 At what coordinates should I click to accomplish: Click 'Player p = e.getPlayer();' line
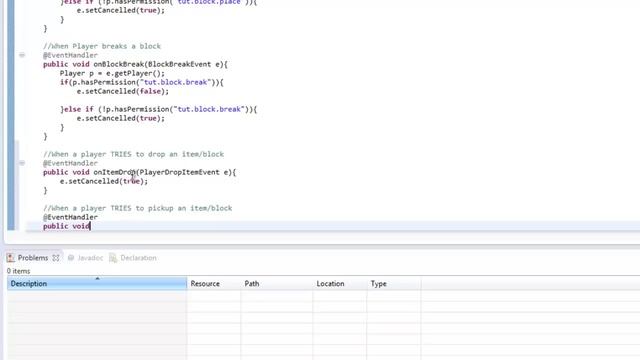tap(112, 73)
